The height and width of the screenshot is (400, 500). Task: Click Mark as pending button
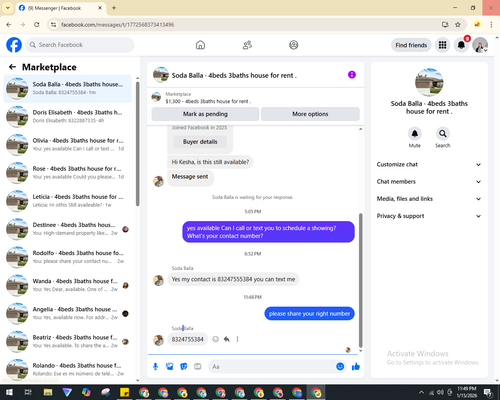(205, 114)
